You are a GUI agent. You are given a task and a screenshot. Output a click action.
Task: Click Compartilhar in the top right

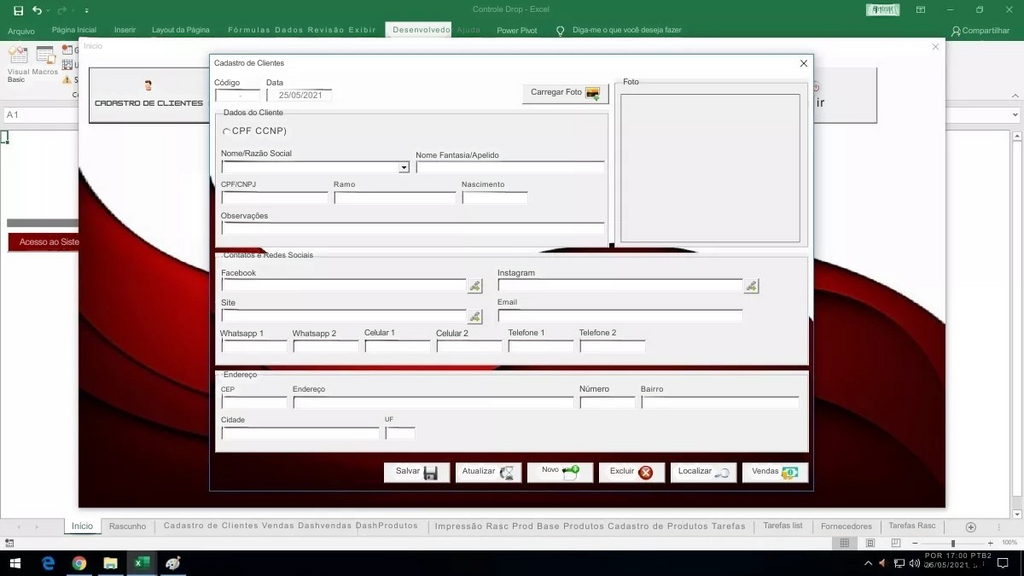pyautogui.click(x=980, y=30)
